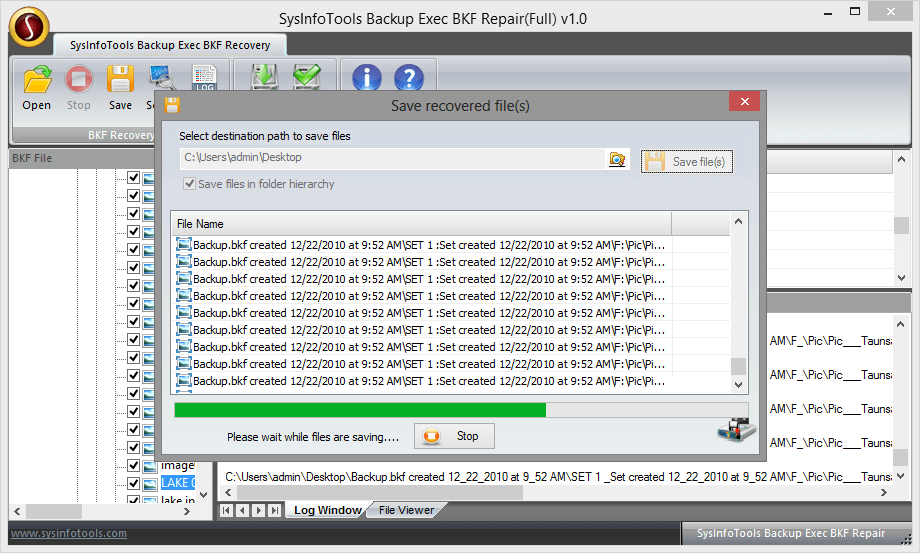Image resolution: width=920 pixels, height=553 pixels.
Task: Minimize the SysInfoTools main window
Action: (x=828, y=13)
